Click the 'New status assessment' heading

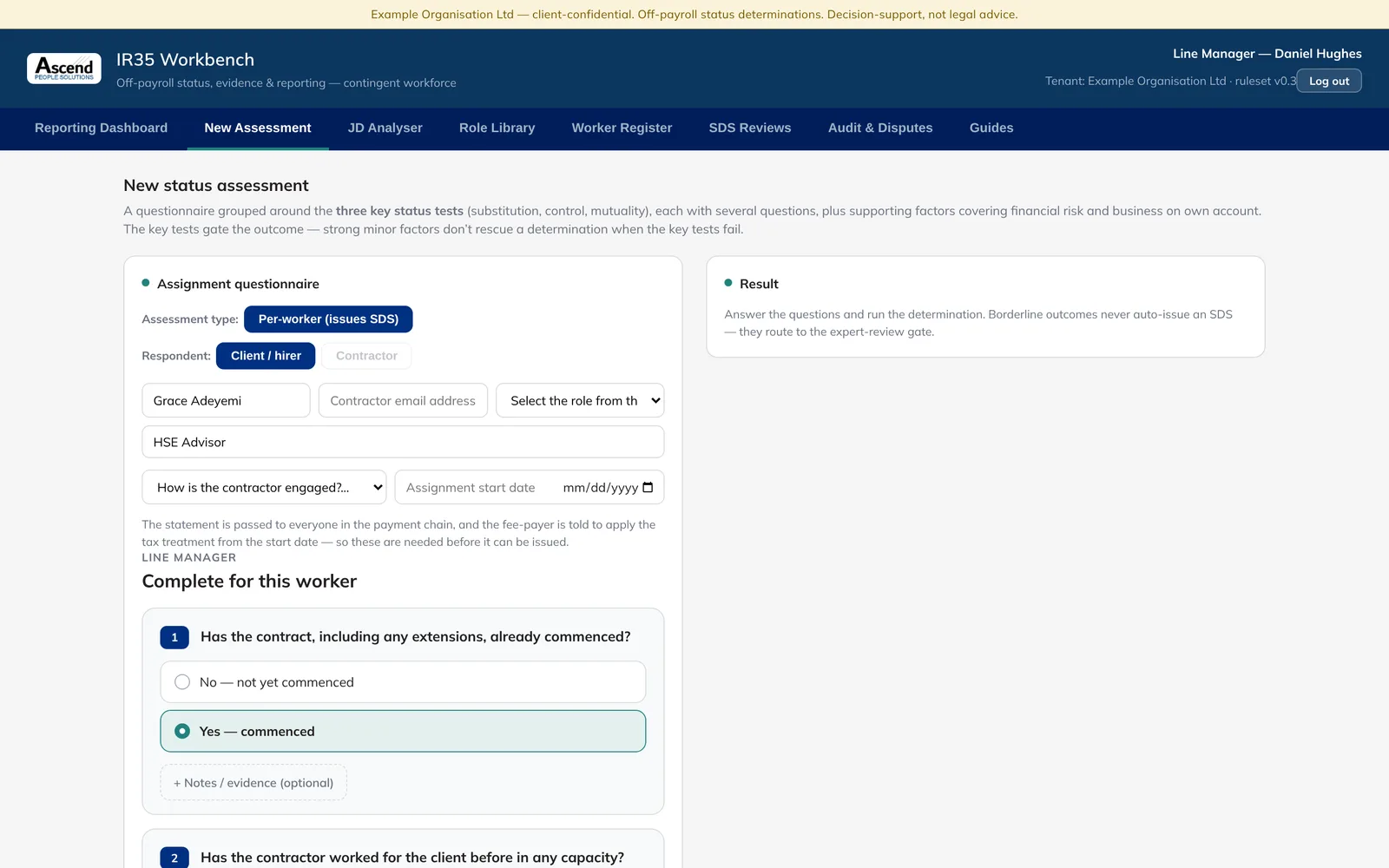[216, 186]
